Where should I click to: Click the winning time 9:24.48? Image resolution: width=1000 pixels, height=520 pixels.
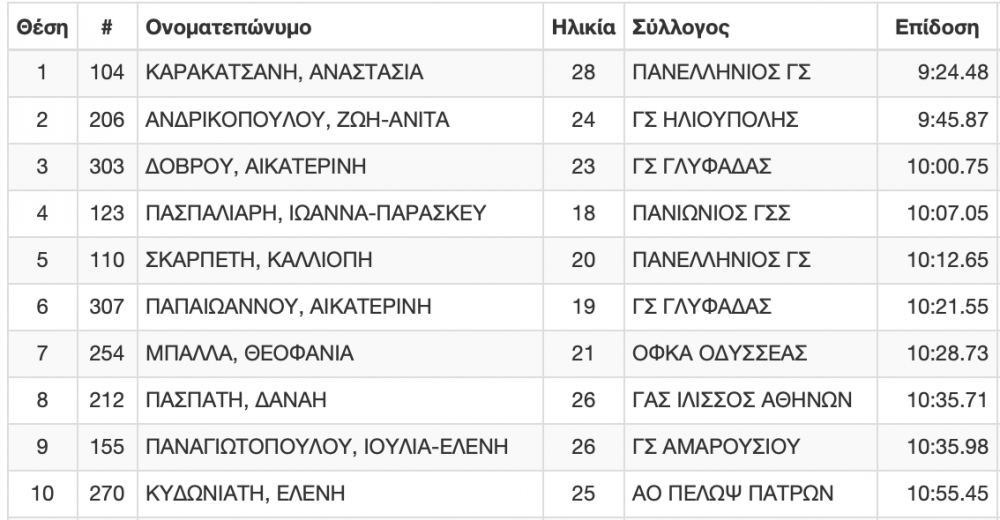point(945,73)
